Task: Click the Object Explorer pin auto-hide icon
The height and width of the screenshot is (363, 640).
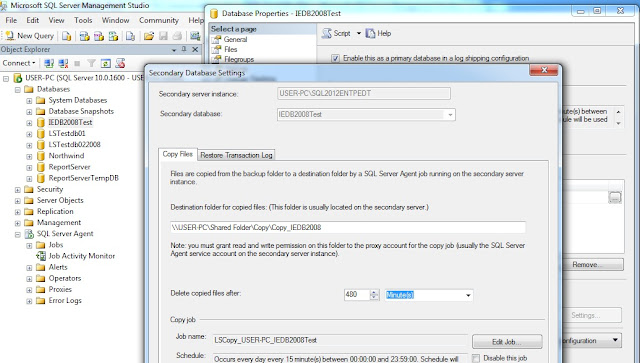Action: (x=184, y=49)
